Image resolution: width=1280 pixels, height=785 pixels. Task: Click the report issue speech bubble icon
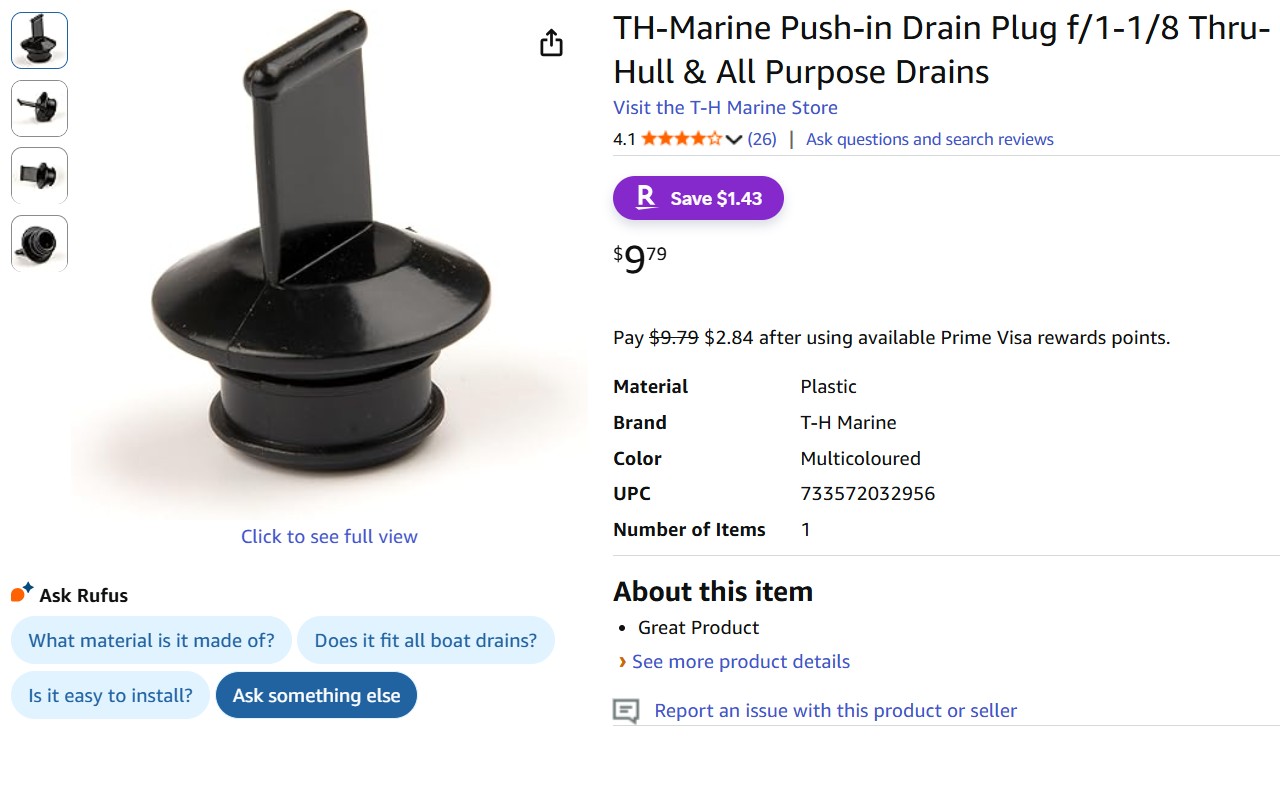click(x=626, y=711)
